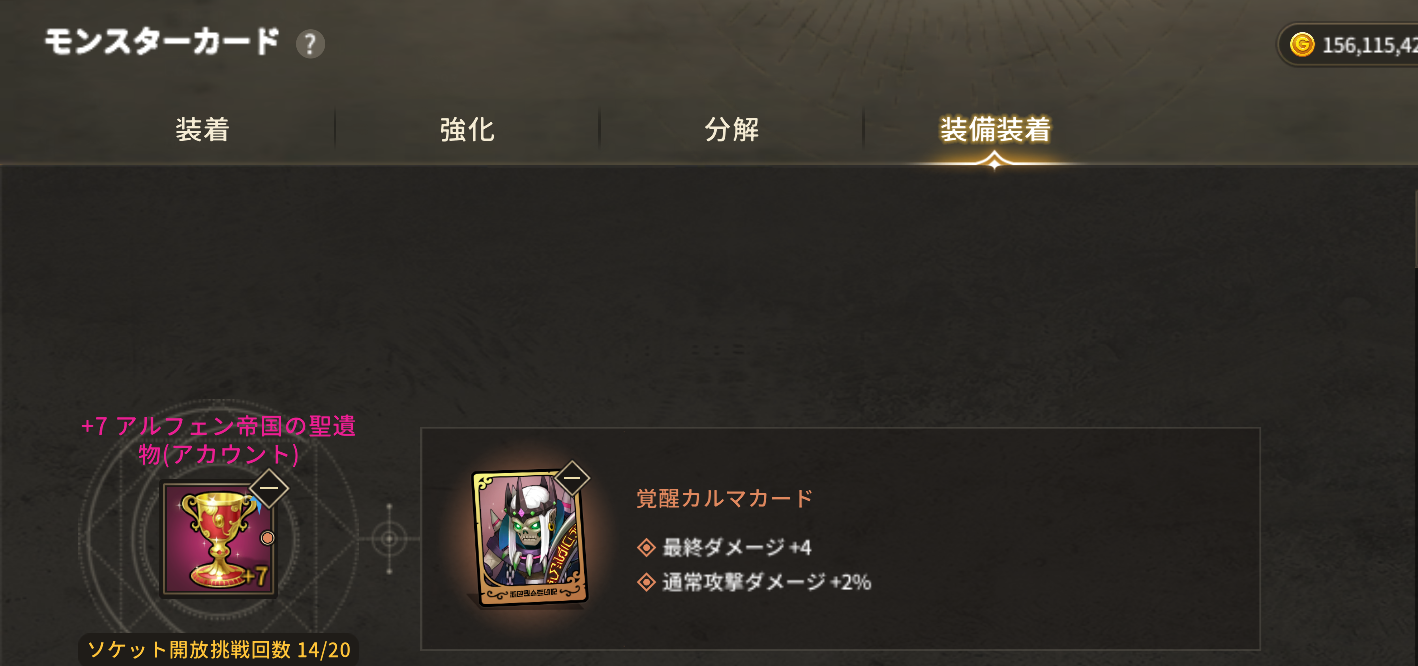Screen dimensions: 1418x666
Task: Click the ソケット開放挑戦回数 14/20 counter
Action: pos(219,650)
